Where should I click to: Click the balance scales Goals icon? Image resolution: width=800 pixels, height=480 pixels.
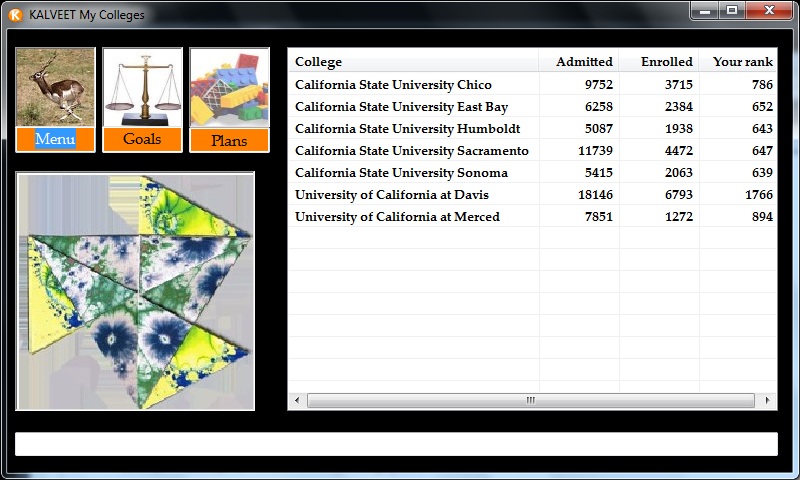click(x=142, y=87)
